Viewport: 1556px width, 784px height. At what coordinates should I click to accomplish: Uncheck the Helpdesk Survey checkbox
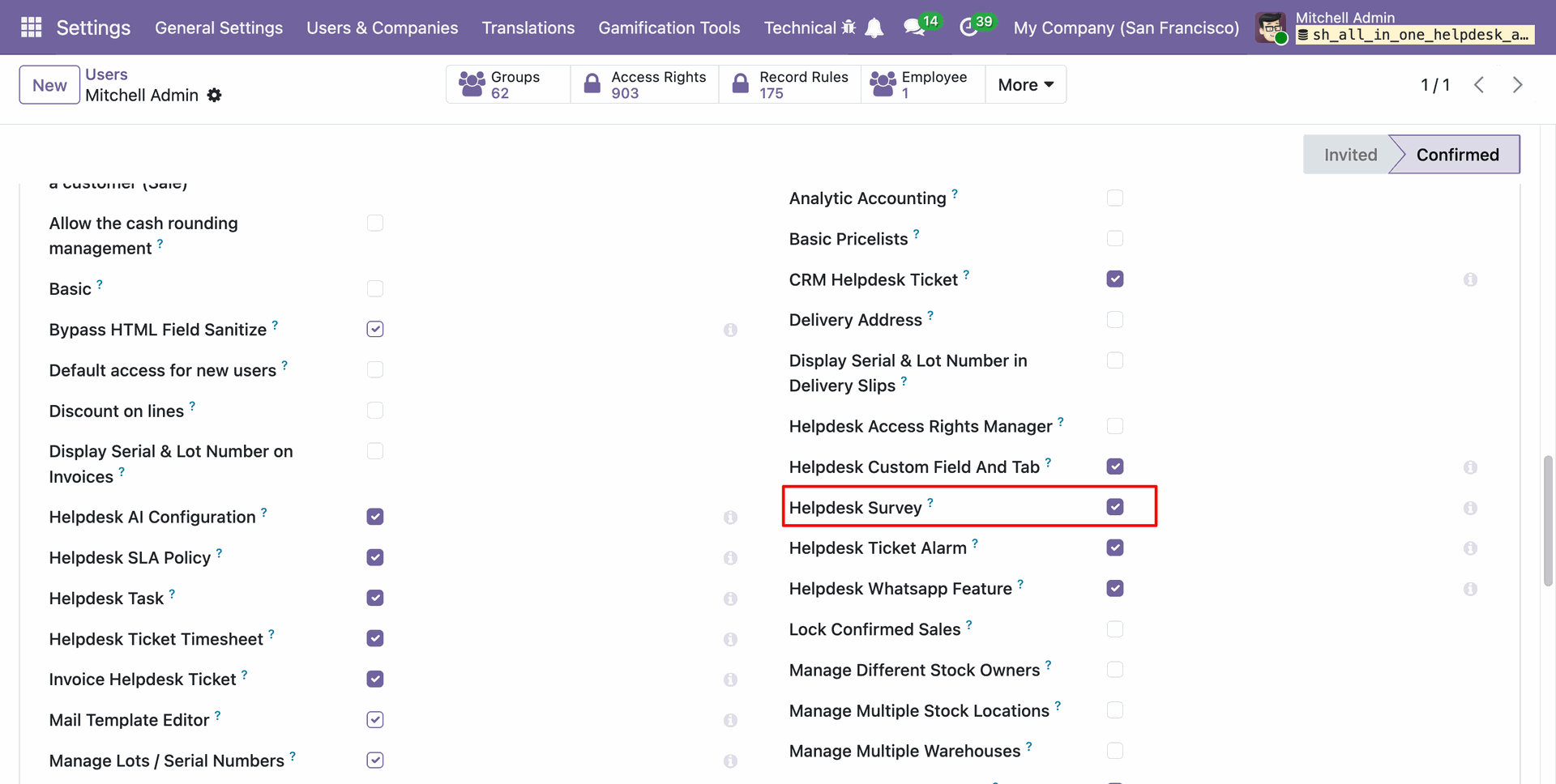tap(1115, 507)
